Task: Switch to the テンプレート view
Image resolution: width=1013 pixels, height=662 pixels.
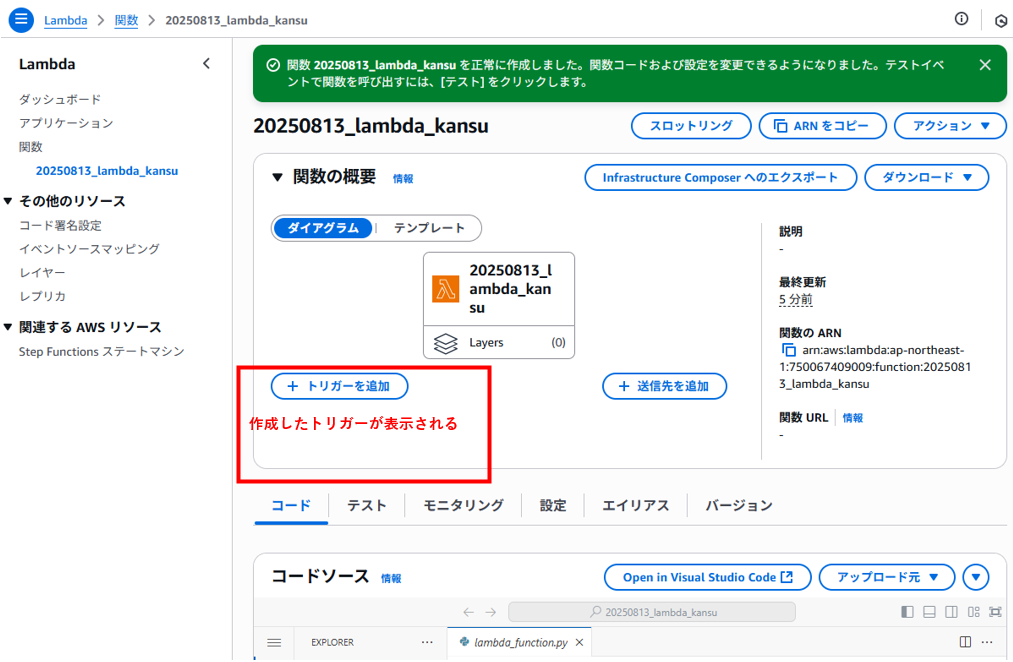Action: tap(429, 228)
